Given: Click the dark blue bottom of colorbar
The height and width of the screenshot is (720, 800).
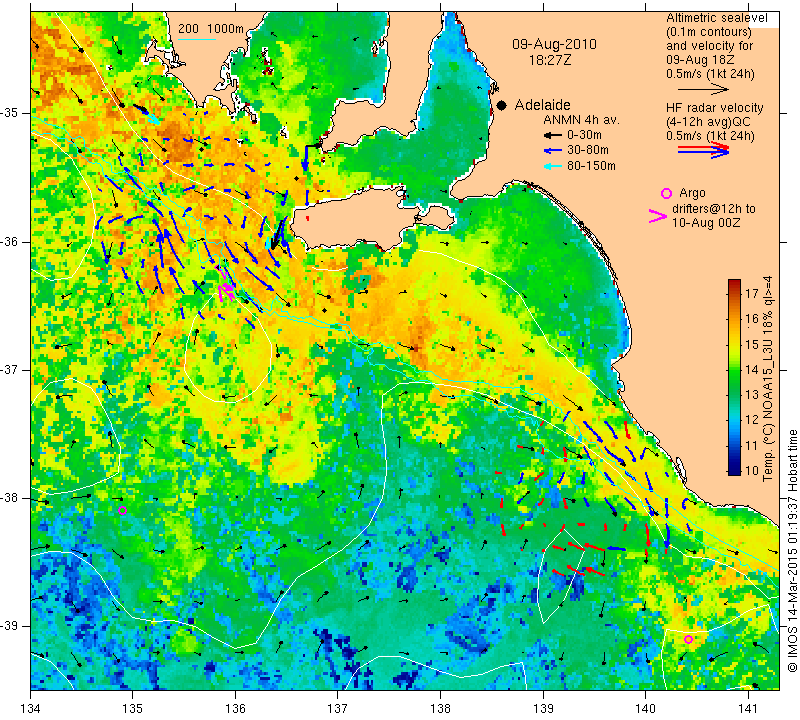Looking at the screenshot, I should pos(734,472).
